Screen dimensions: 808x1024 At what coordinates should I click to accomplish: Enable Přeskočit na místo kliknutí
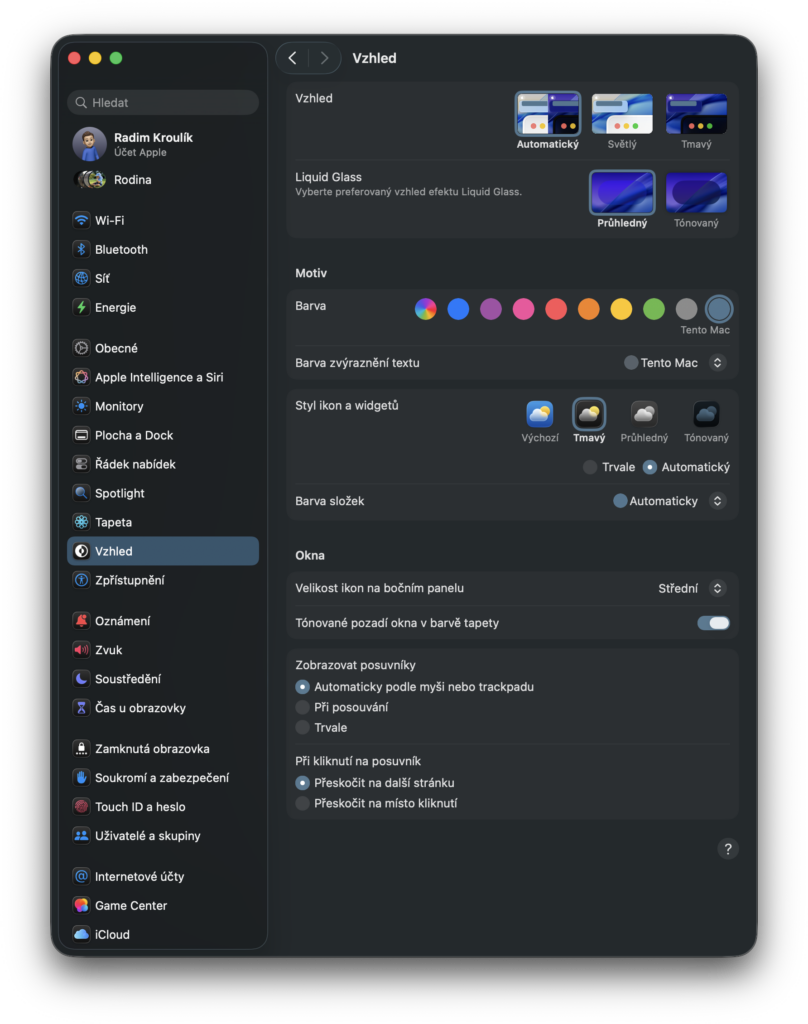(303, 803)
